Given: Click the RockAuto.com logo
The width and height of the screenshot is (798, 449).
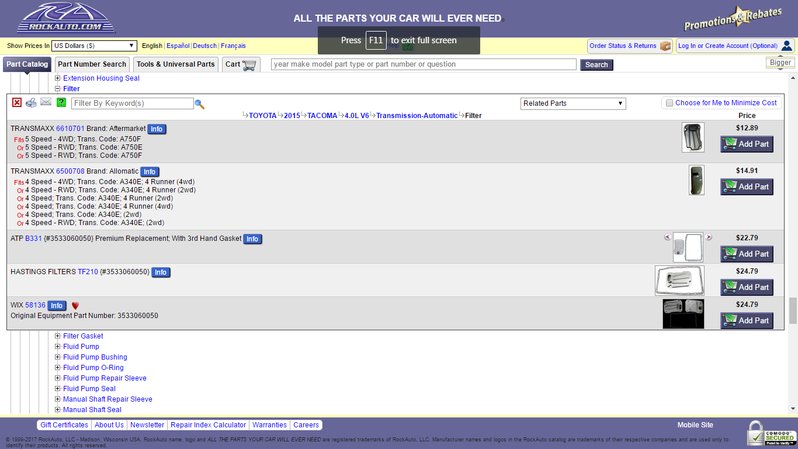Looking at the screenshot, I should pyautogui.click(x=65, y=18).
